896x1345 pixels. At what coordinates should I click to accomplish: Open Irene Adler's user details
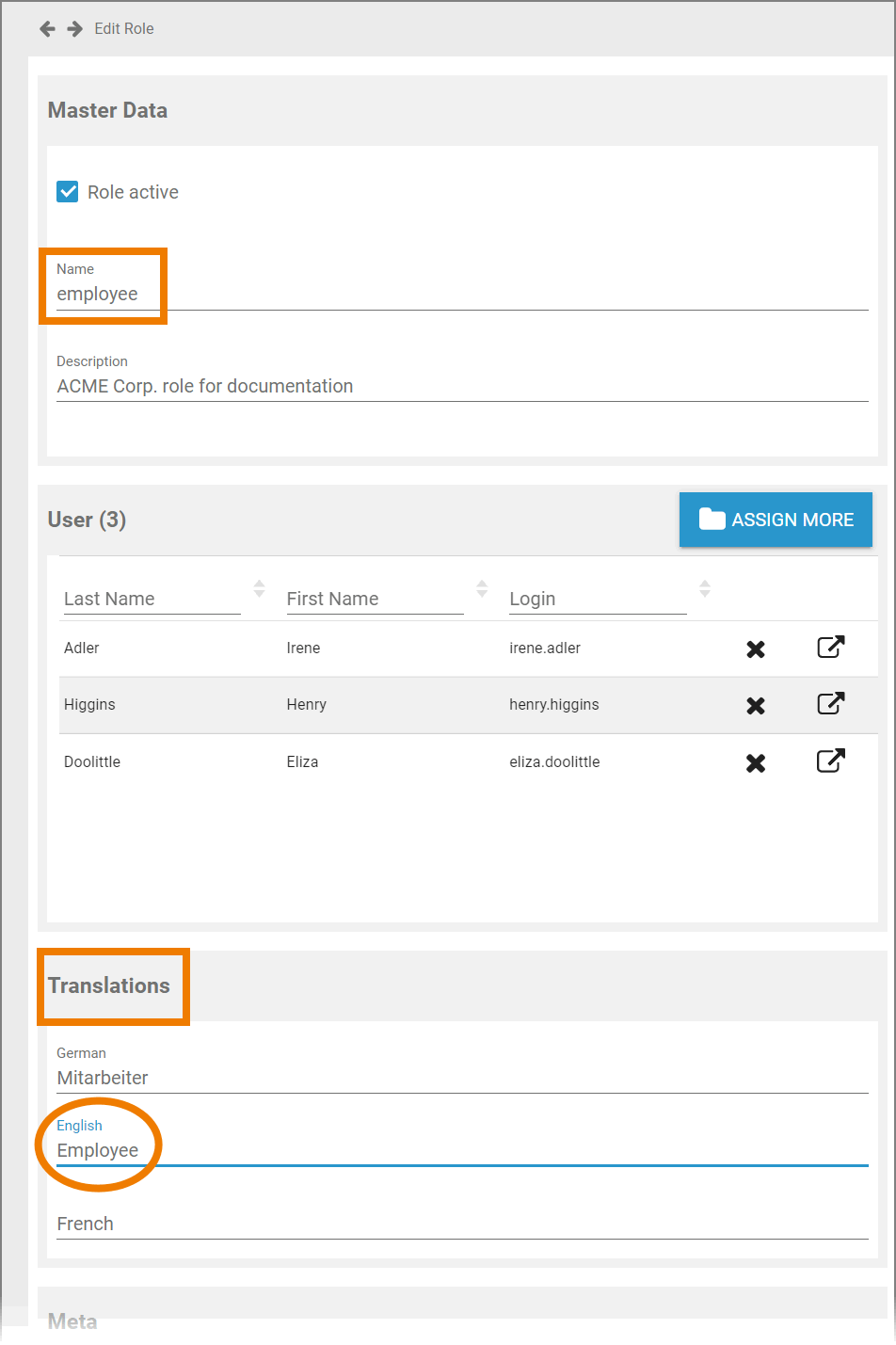click(830, 648)
